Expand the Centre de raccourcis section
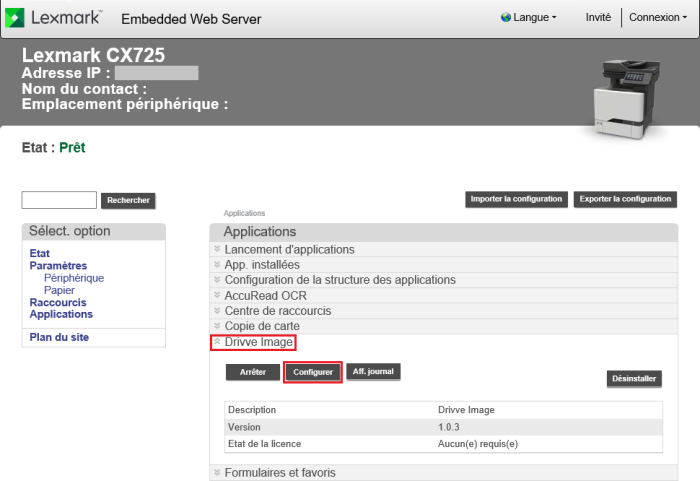The width and height of the screenshot is (700, 481). pyautogui.click(x=277, y=311)
